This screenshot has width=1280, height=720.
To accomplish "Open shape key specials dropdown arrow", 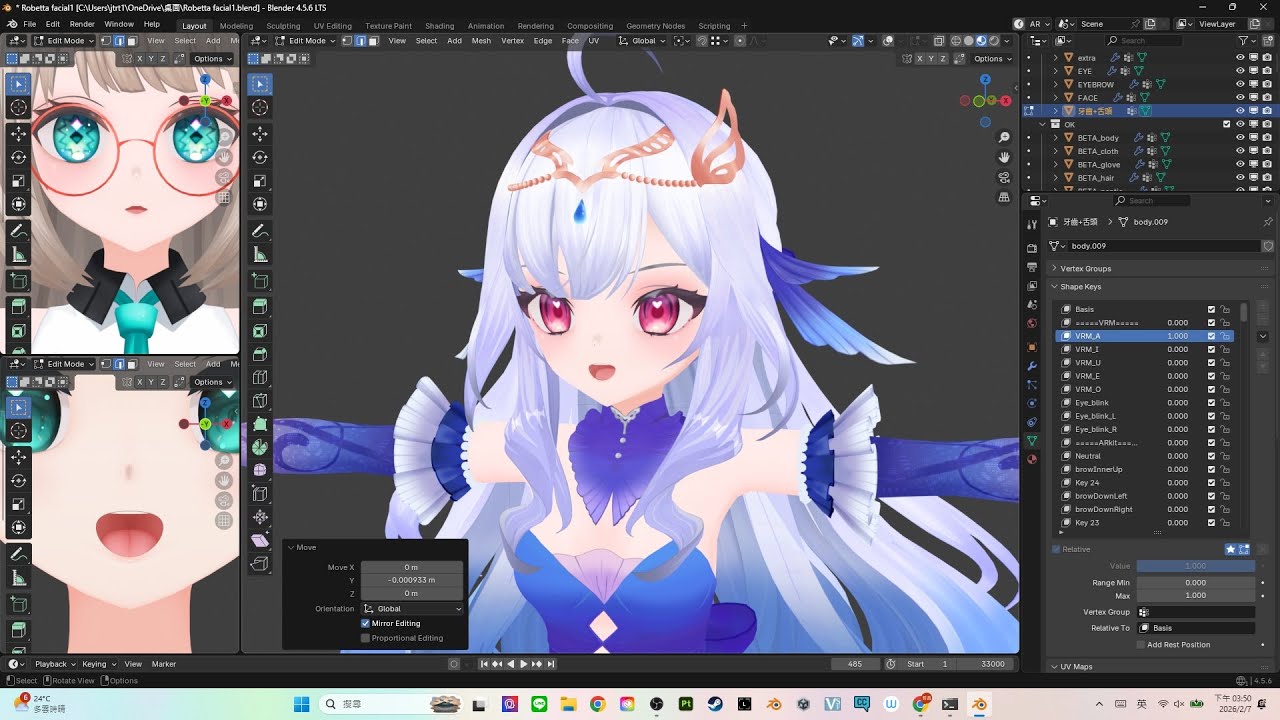I will (x=1263, y=337).
